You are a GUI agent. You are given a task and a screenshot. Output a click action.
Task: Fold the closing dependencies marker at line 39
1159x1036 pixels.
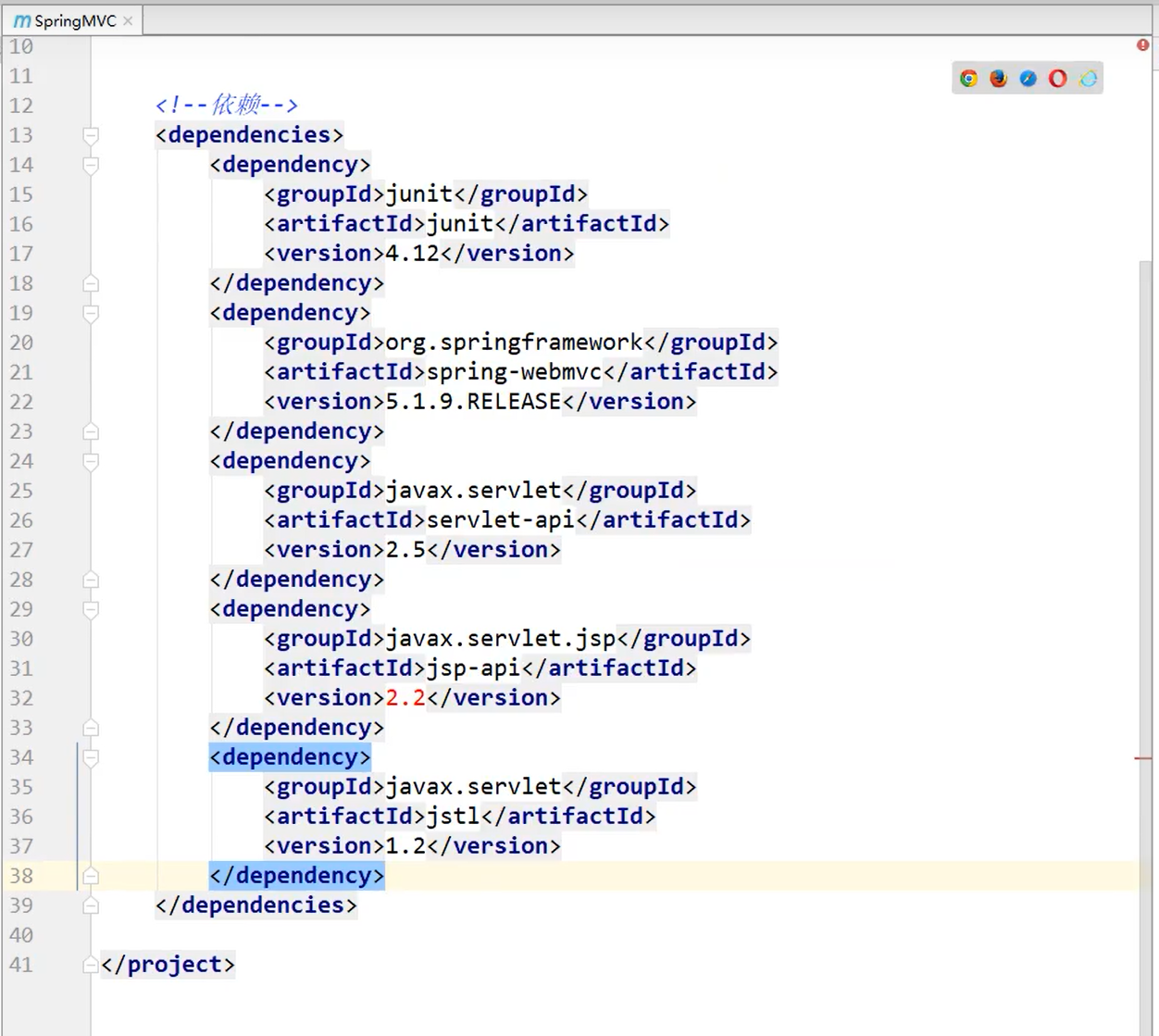(x=91, y=905)
